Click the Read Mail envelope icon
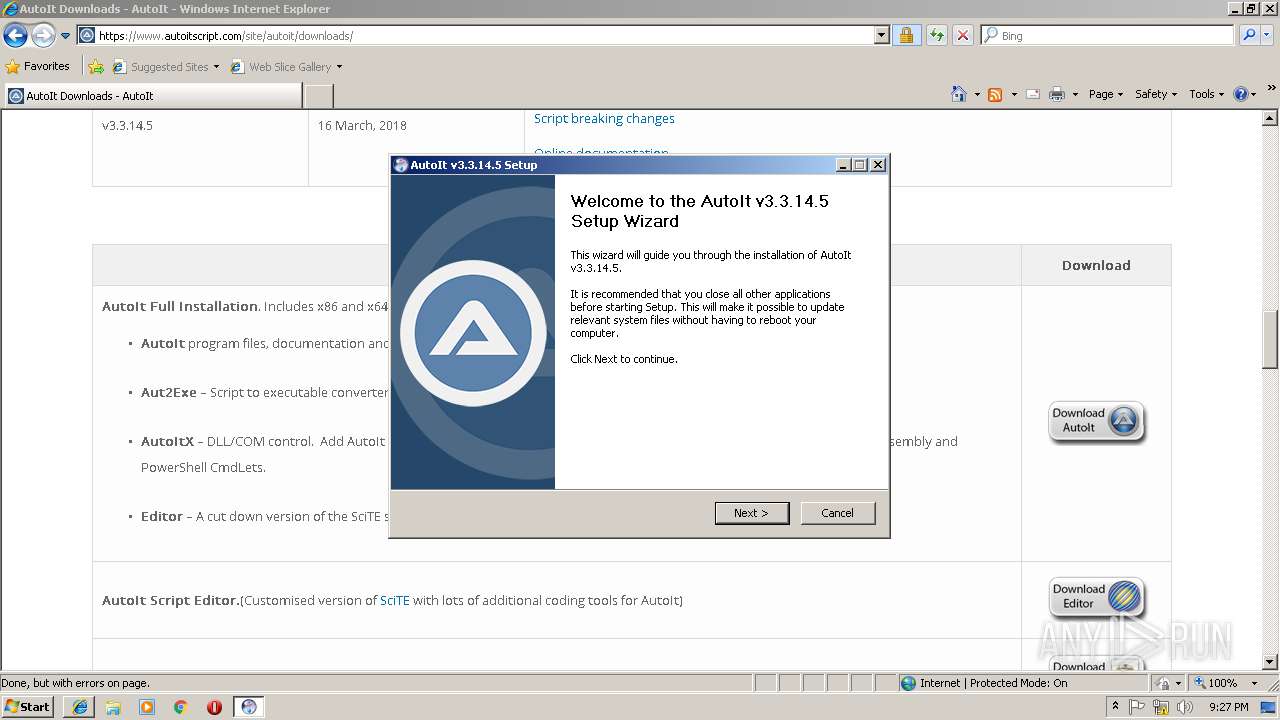The height and width of the screenshot is (720, 1280). click(1032, 94)
